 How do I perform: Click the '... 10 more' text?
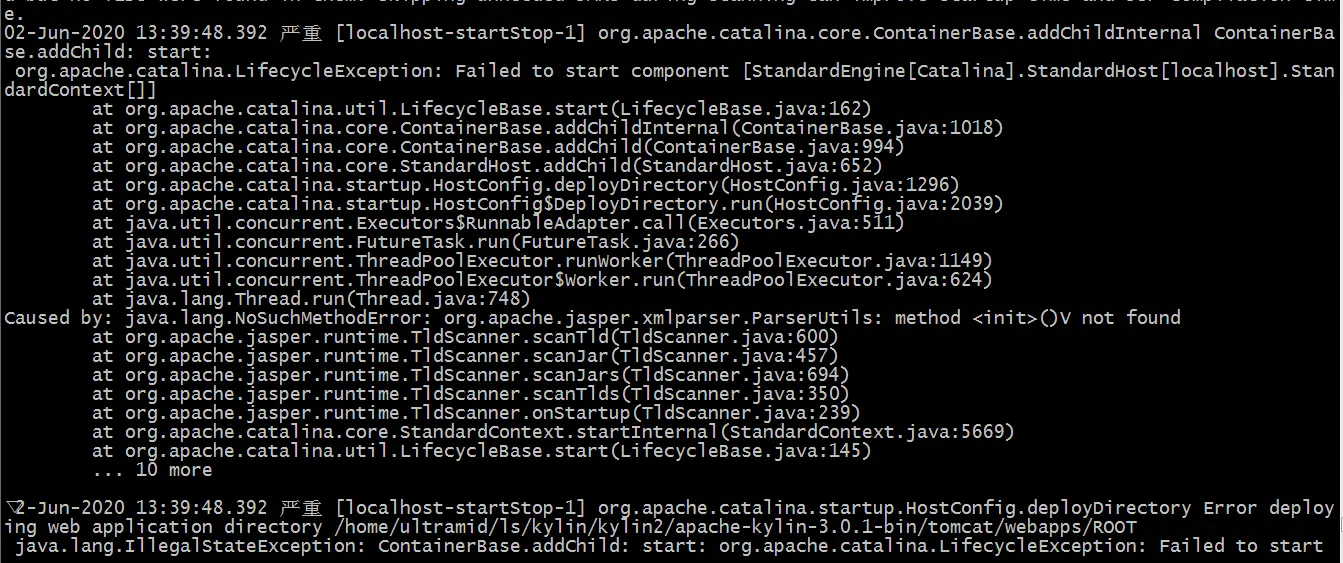tap(152, 470)
